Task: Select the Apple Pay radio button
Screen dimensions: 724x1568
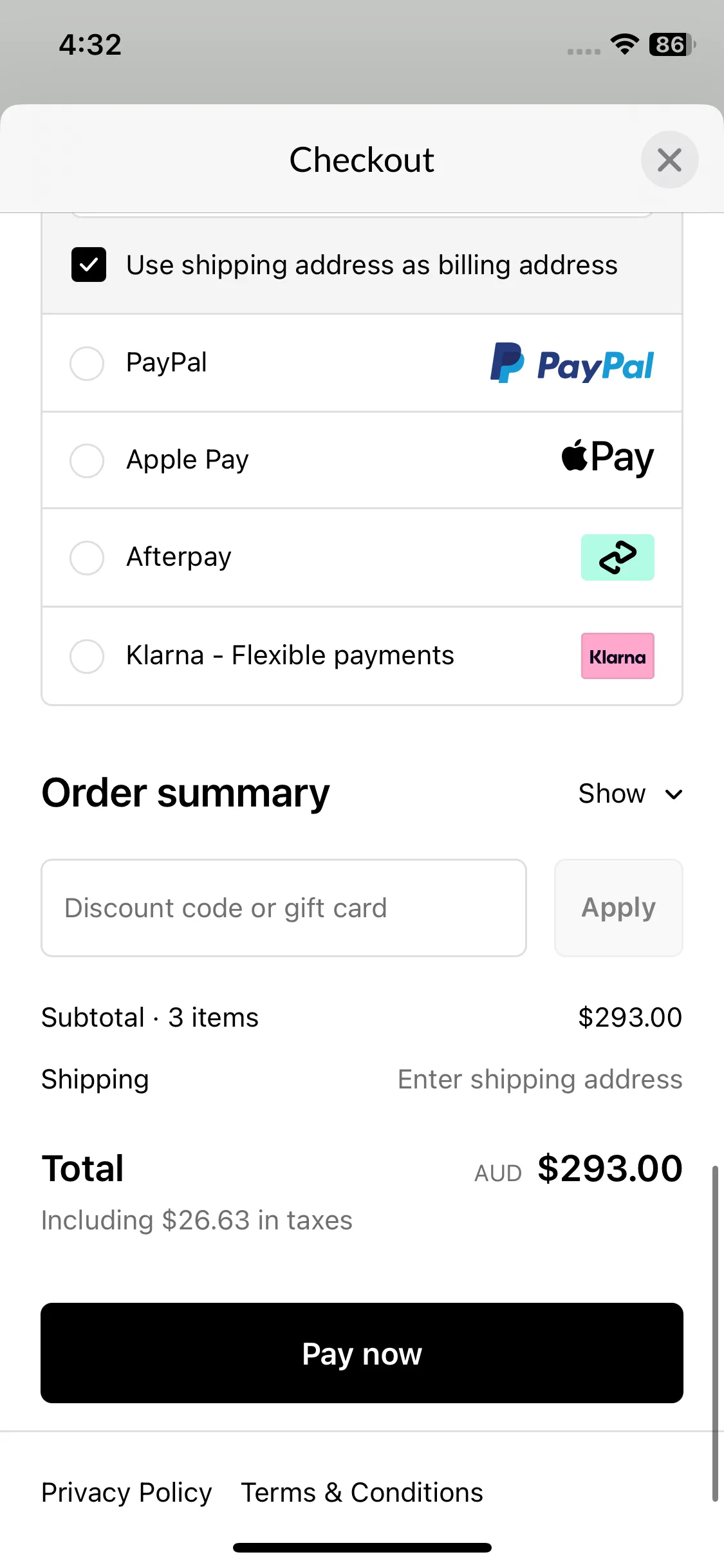Action: [87, 461]
